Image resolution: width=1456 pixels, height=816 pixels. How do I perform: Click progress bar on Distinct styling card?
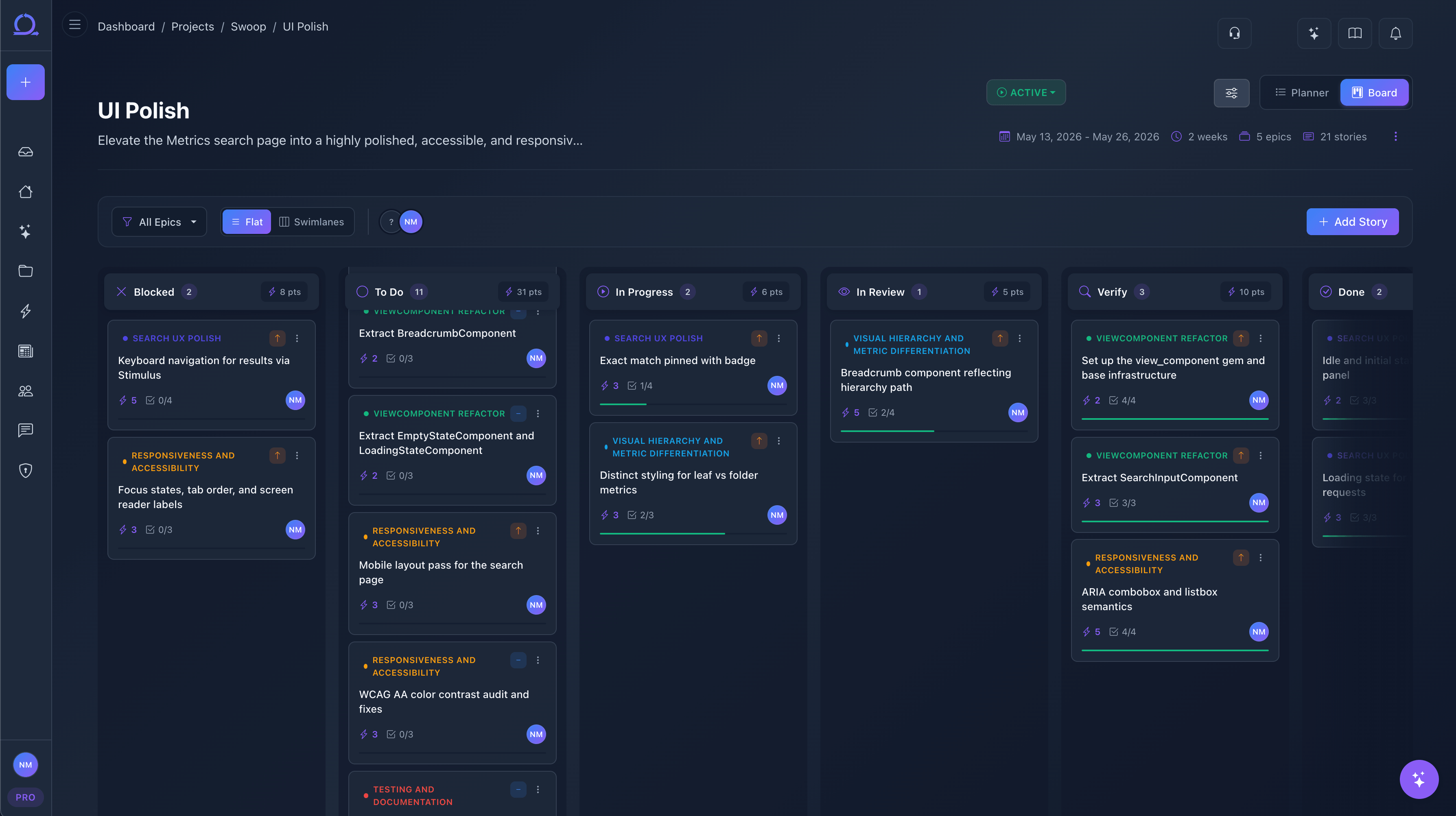693,533
